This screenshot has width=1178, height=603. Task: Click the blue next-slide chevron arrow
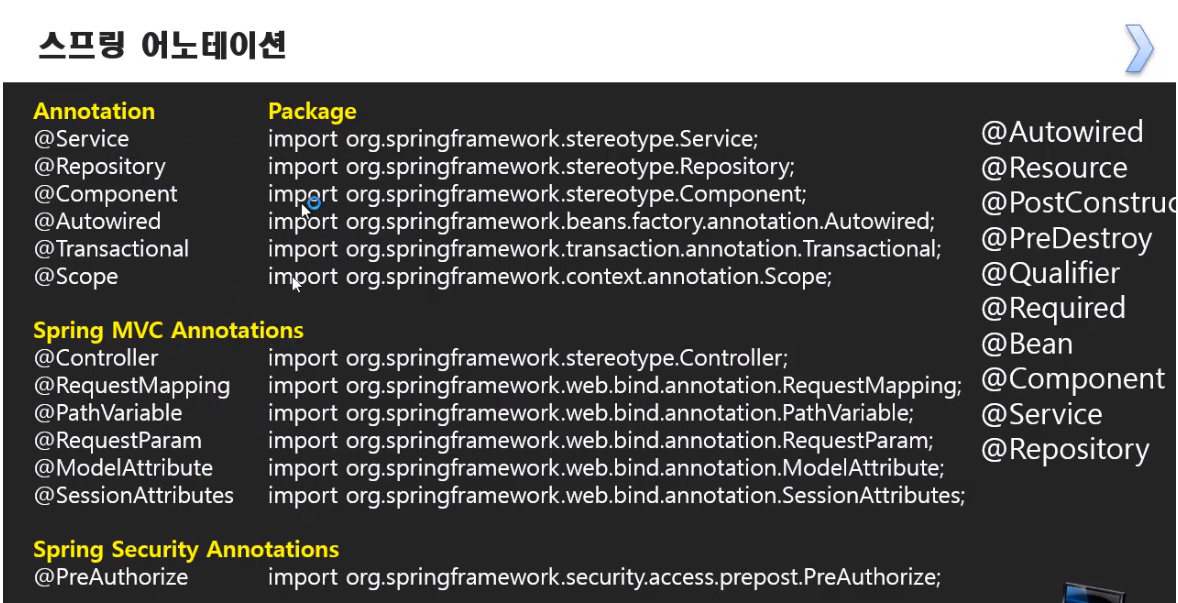pyautogui.click(x=1139, y=49)
